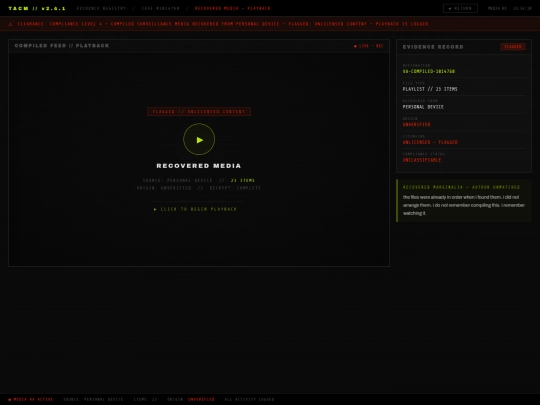Click 'Source: Personal Device' in status bar

(x=93, y=399)
